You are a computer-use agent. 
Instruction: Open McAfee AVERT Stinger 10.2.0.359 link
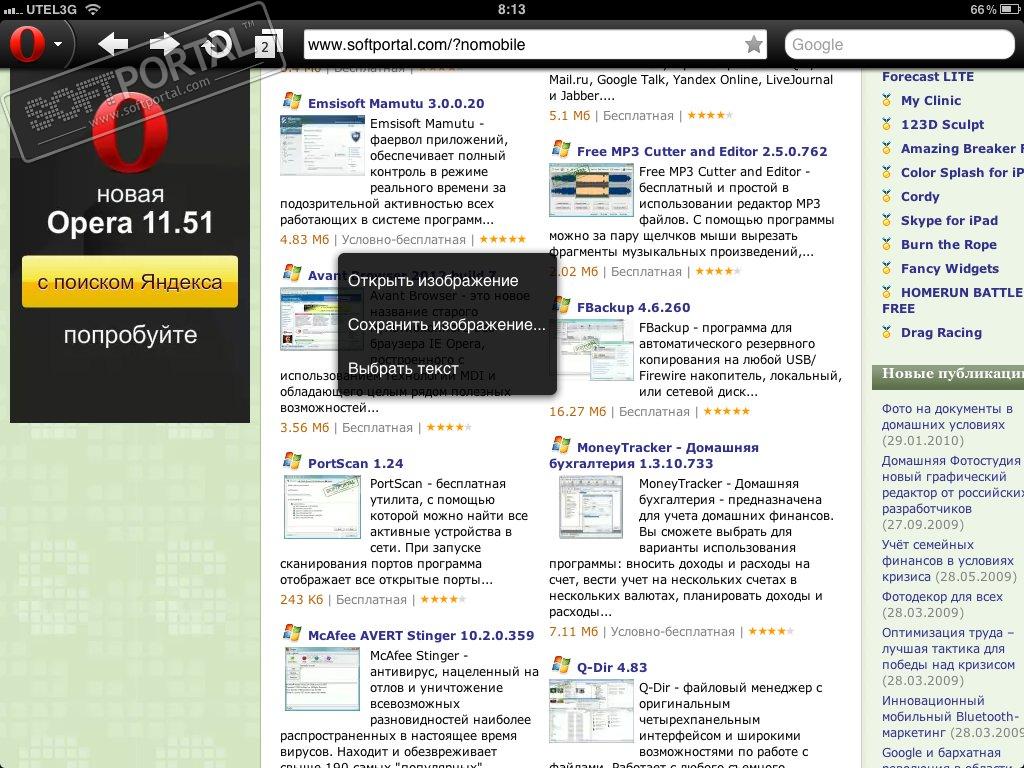click(x=421, y=635)
